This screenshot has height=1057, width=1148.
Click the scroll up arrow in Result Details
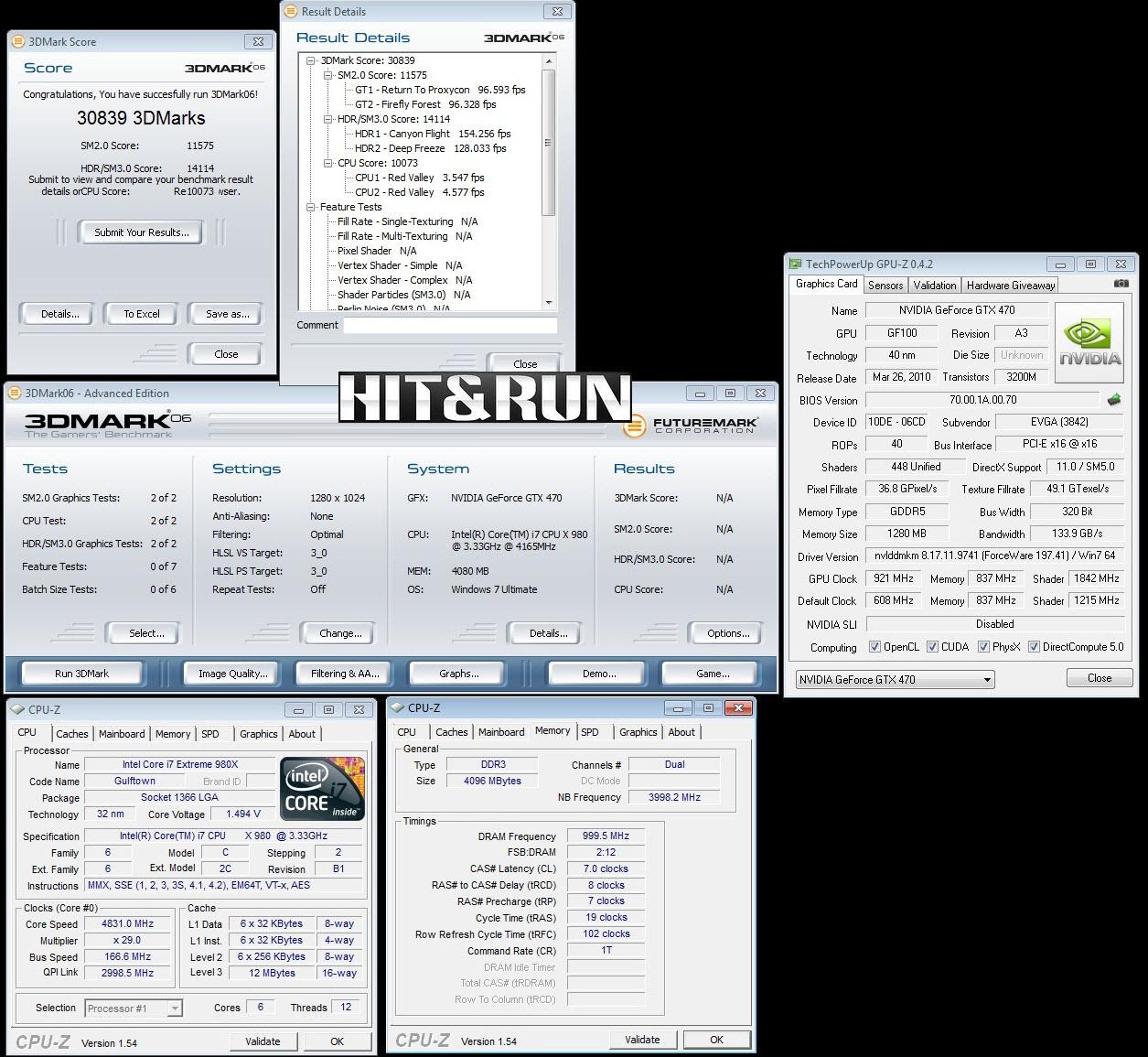pyautogui.click(x=549, y=61)
